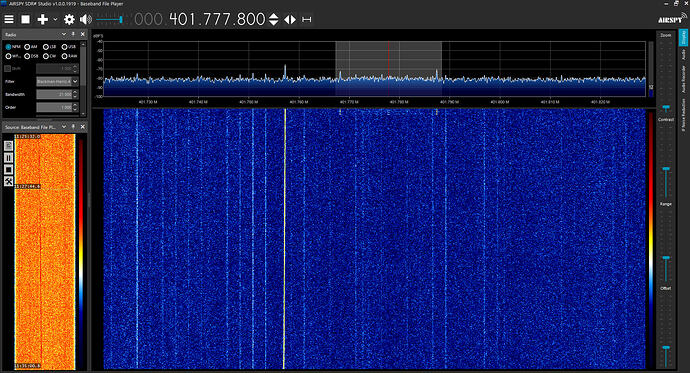The height and width of the screenshot is (373, 690).
Task: Select RAW demodulation mode
Action: point(69,56)
